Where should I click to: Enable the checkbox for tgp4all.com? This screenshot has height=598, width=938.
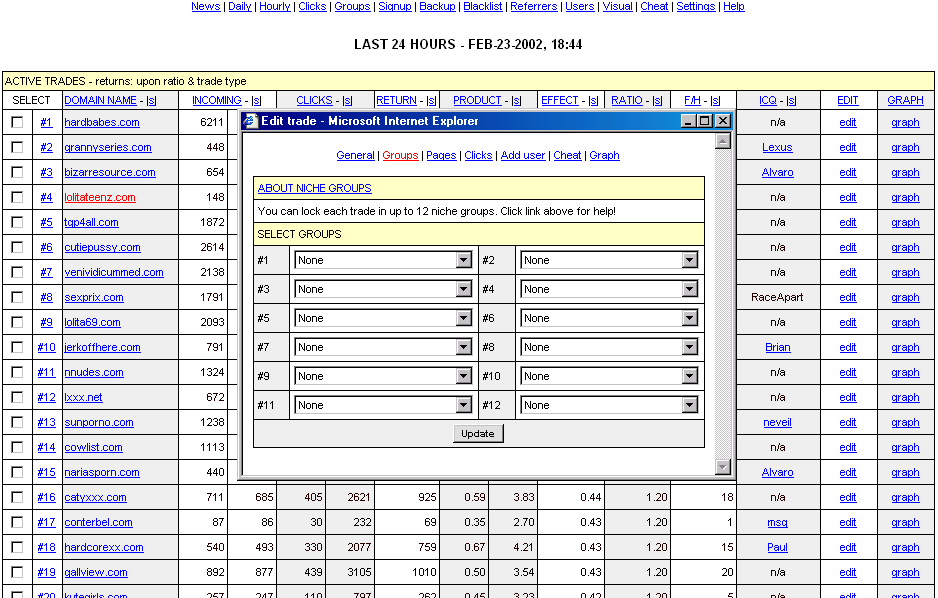tap(17, 222)
